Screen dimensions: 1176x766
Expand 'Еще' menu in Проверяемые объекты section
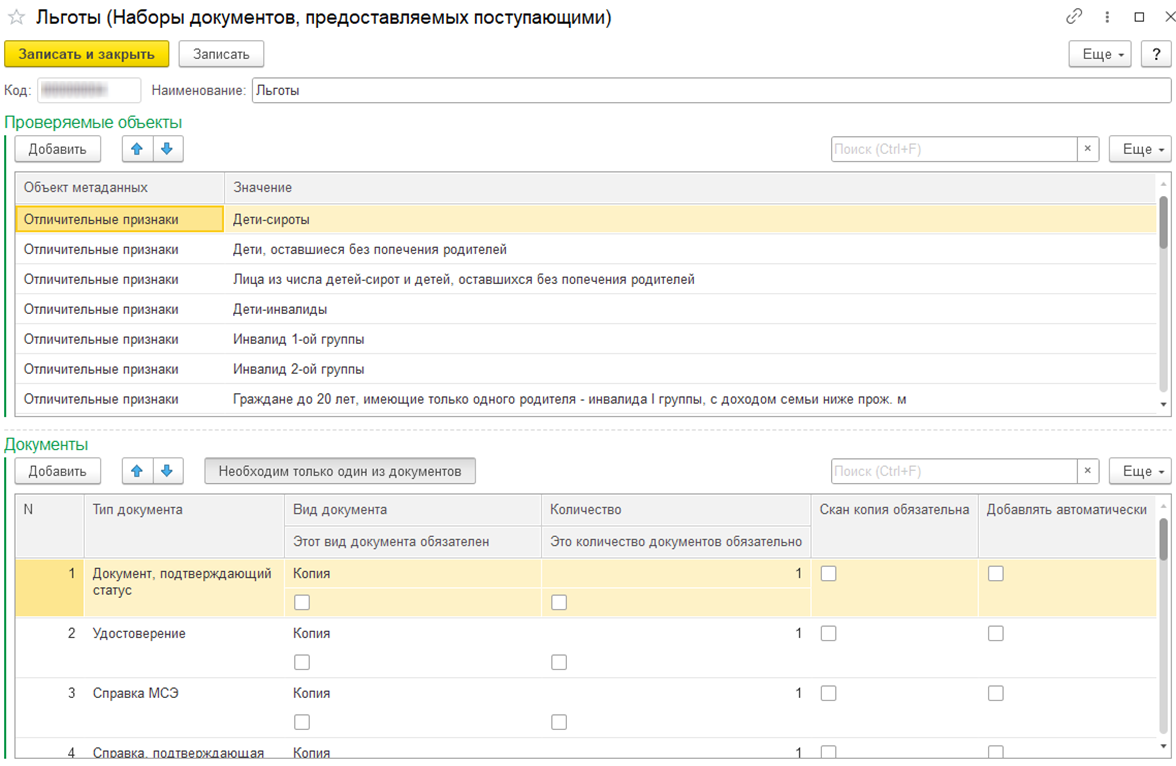click(1139, 149)
